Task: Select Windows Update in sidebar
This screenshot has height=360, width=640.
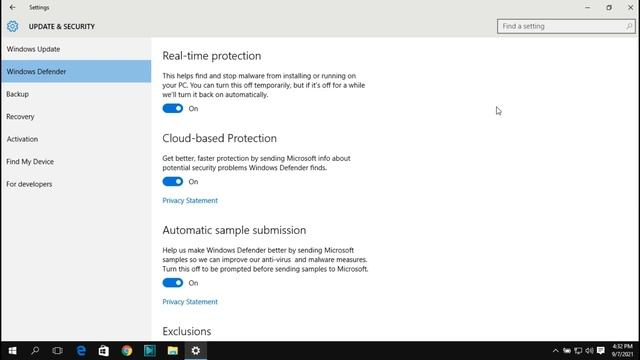Action: (76, 49)
